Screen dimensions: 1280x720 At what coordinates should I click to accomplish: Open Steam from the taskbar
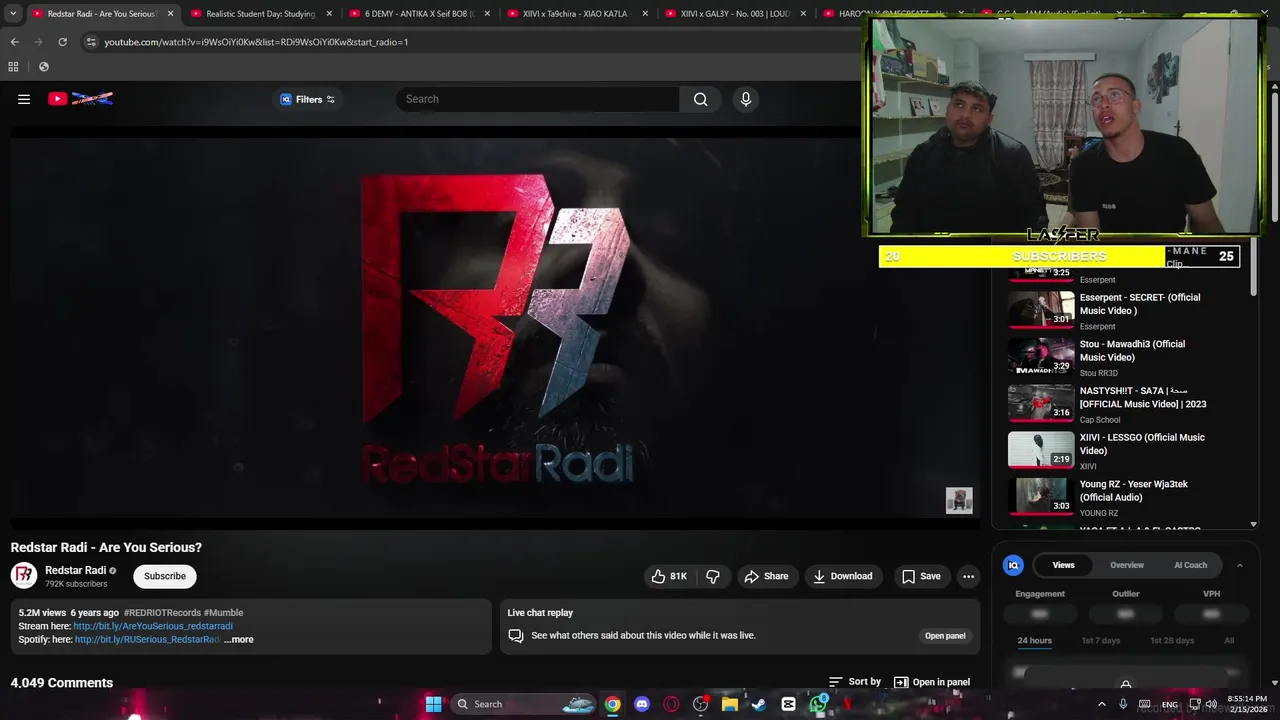759,704
